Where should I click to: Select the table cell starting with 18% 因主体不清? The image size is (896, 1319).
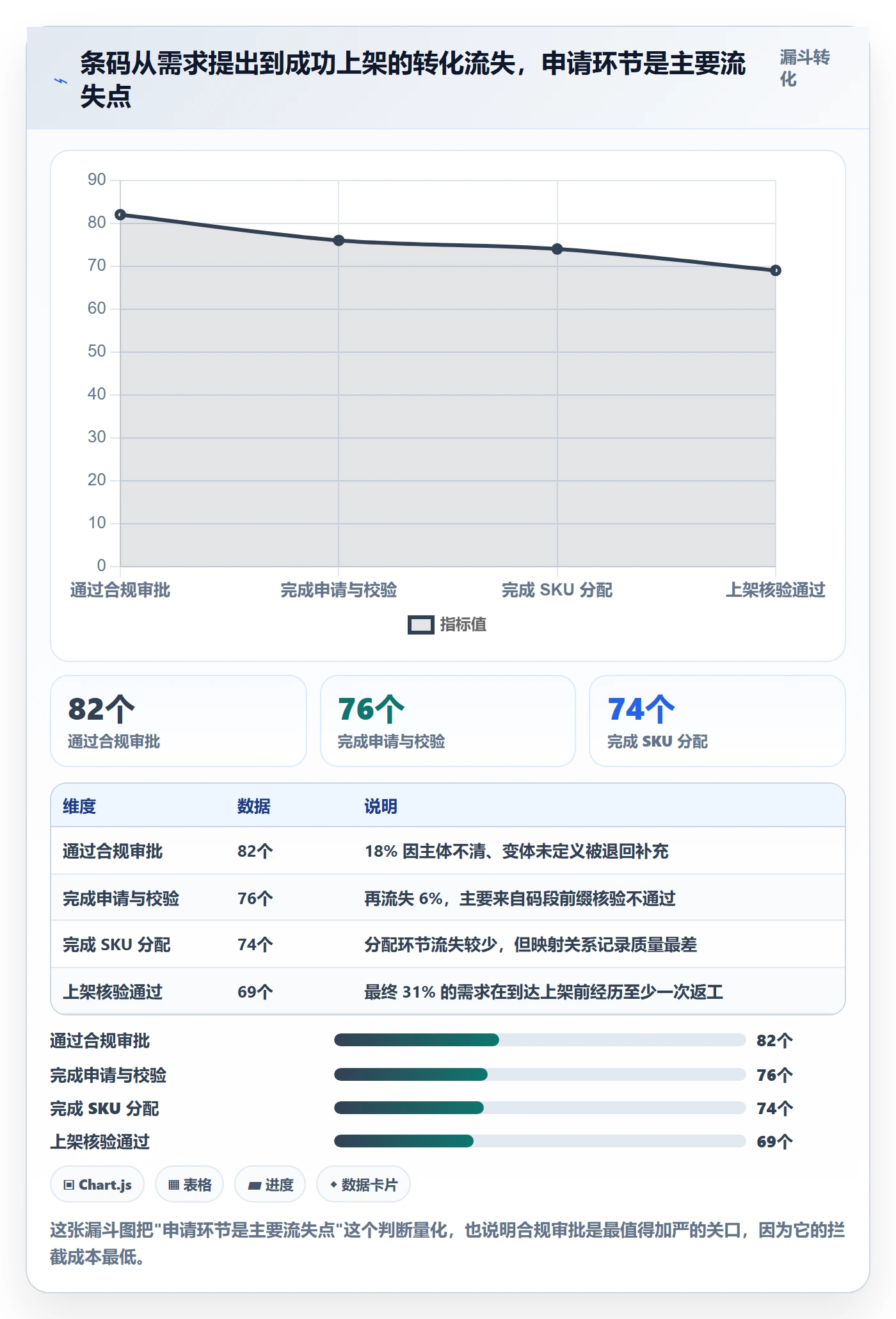click(x=516, y=851)
